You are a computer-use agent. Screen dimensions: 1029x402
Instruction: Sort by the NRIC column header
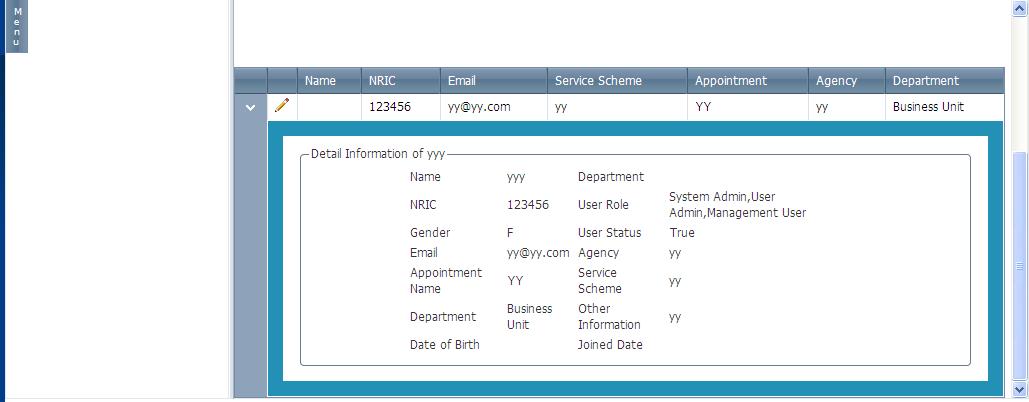[x=382, y=81]
